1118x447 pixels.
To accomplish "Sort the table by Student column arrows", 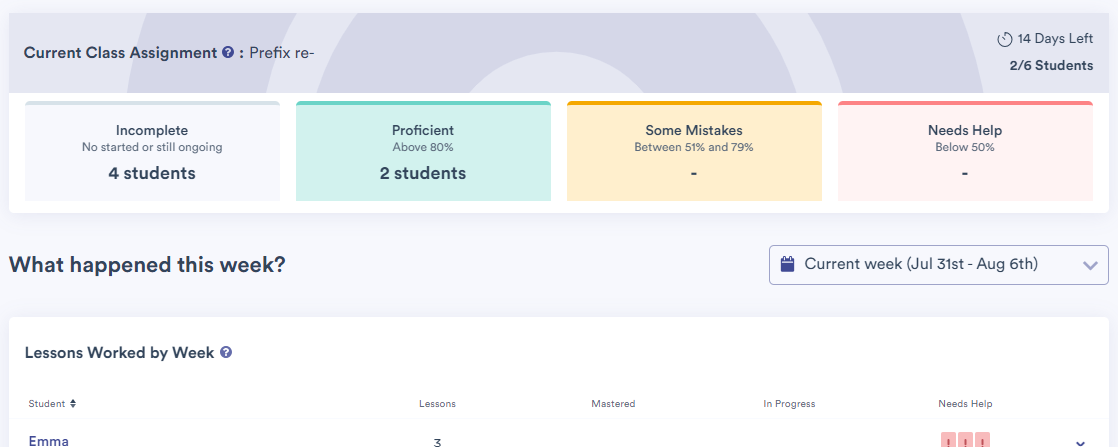I will pyautogui.click(x=73, y=404).
